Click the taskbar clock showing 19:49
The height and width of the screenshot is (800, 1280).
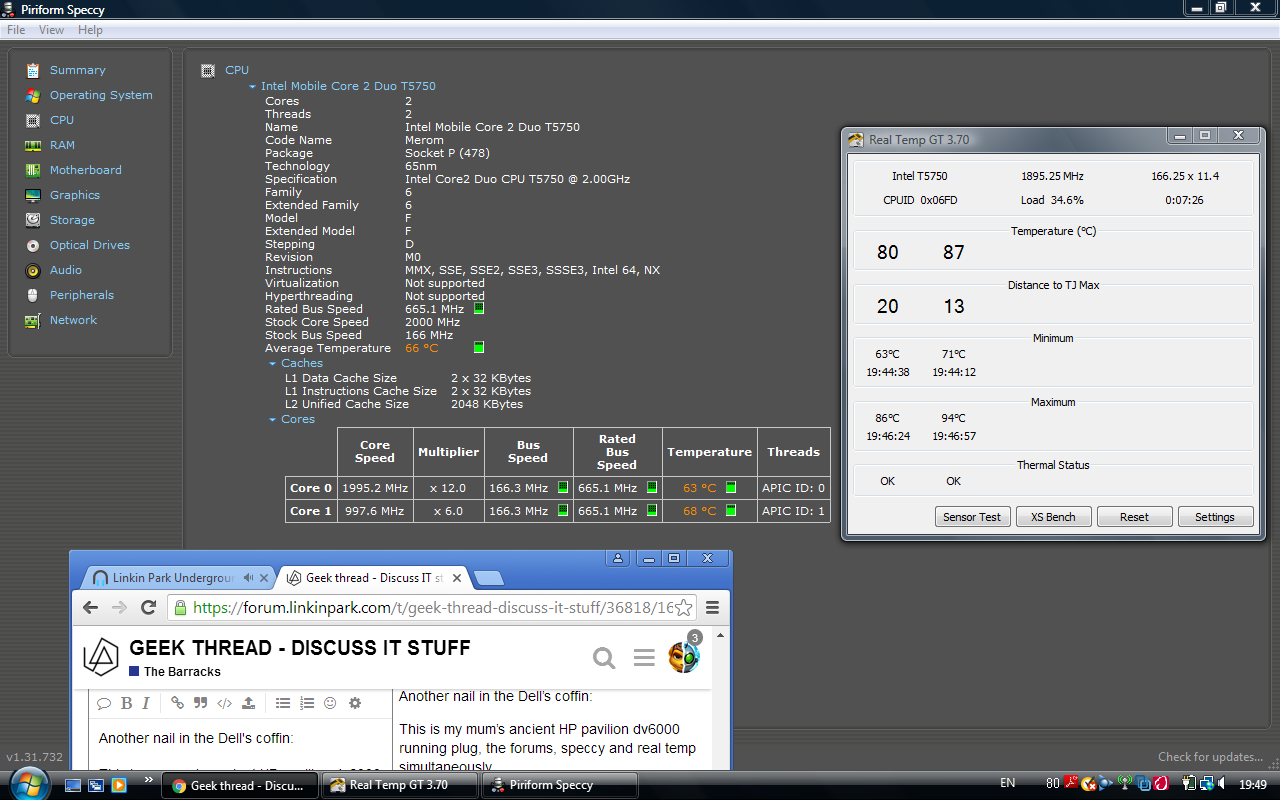tap(1252, 785)
